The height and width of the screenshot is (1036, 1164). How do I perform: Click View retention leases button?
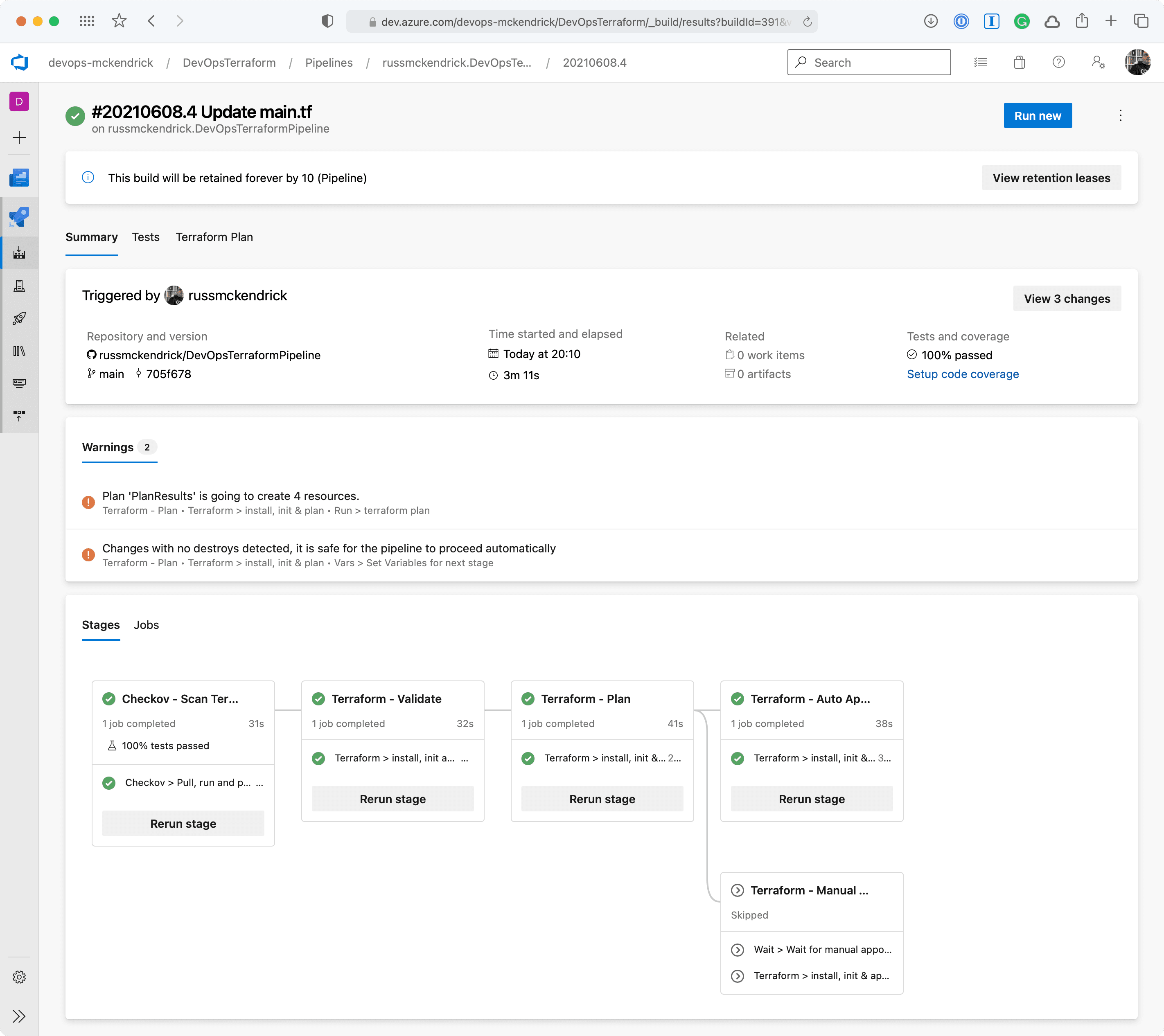click(1051, 178)
